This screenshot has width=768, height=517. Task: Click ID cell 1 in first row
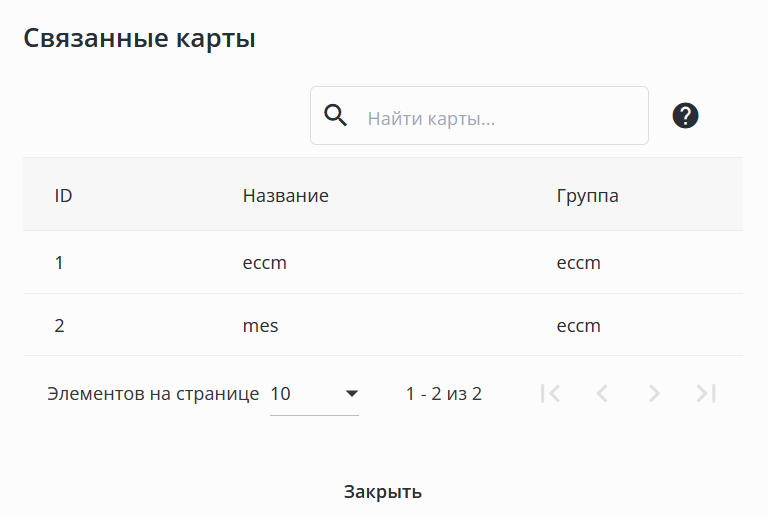(x=59, y=263)
